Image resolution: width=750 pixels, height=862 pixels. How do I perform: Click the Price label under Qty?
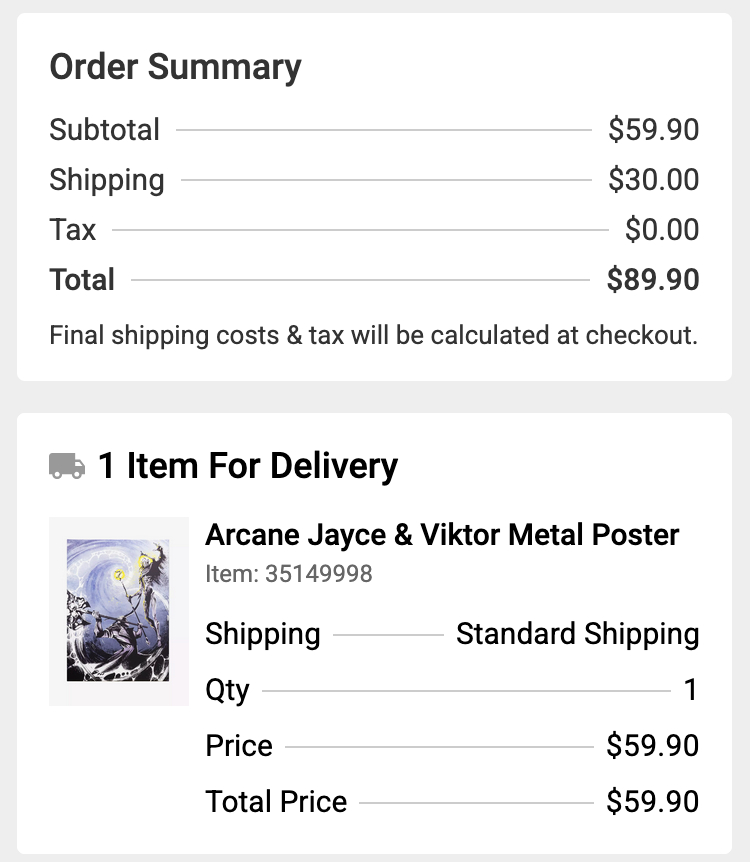point(238,746)
